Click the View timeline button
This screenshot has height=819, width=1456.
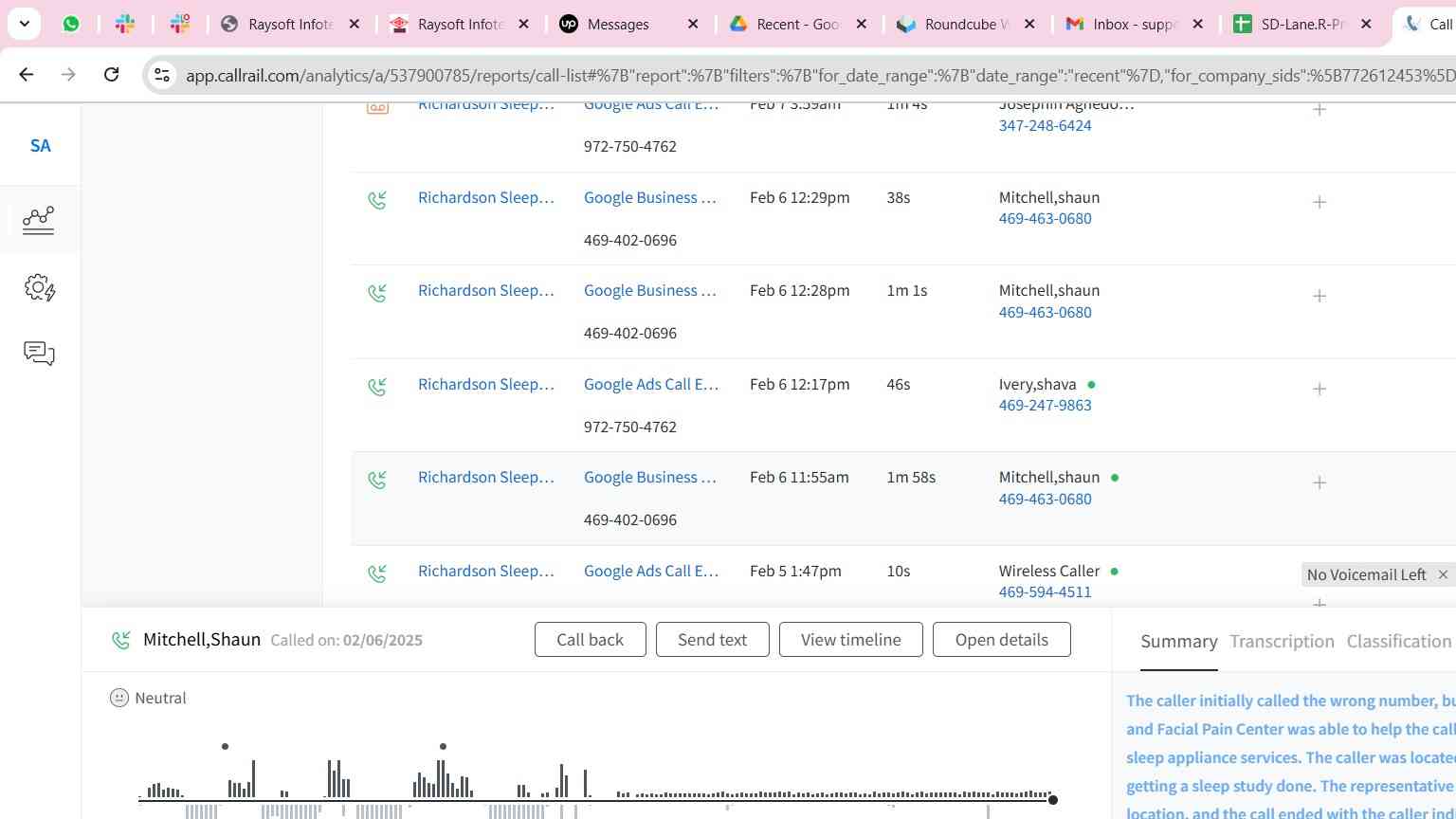pyautogui.click(x=850, y=640)
